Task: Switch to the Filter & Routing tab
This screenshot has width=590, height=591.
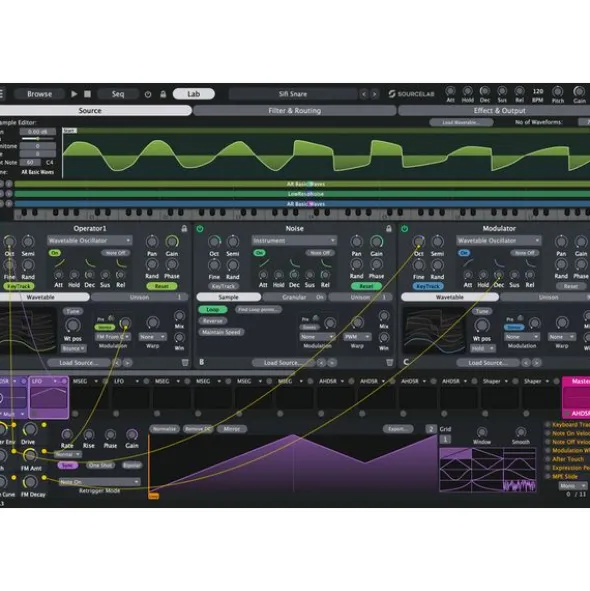Action: click(x=295, y=110)
